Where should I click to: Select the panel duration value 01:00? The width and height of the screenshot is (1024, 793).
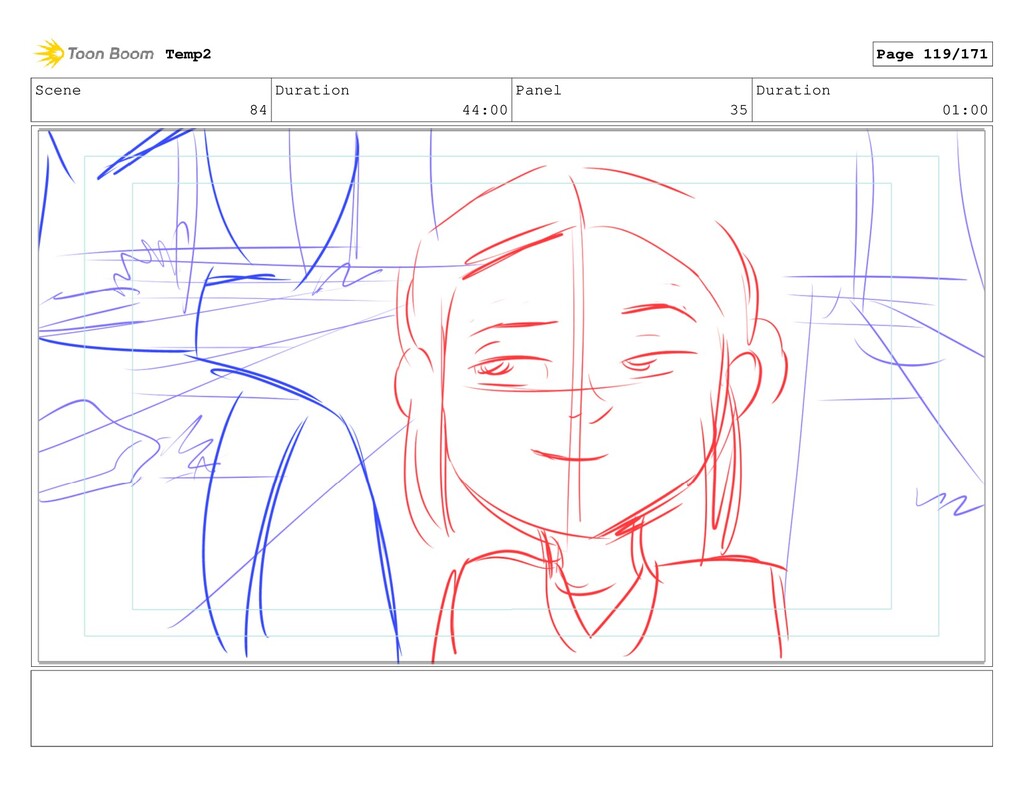click(965, 110)
